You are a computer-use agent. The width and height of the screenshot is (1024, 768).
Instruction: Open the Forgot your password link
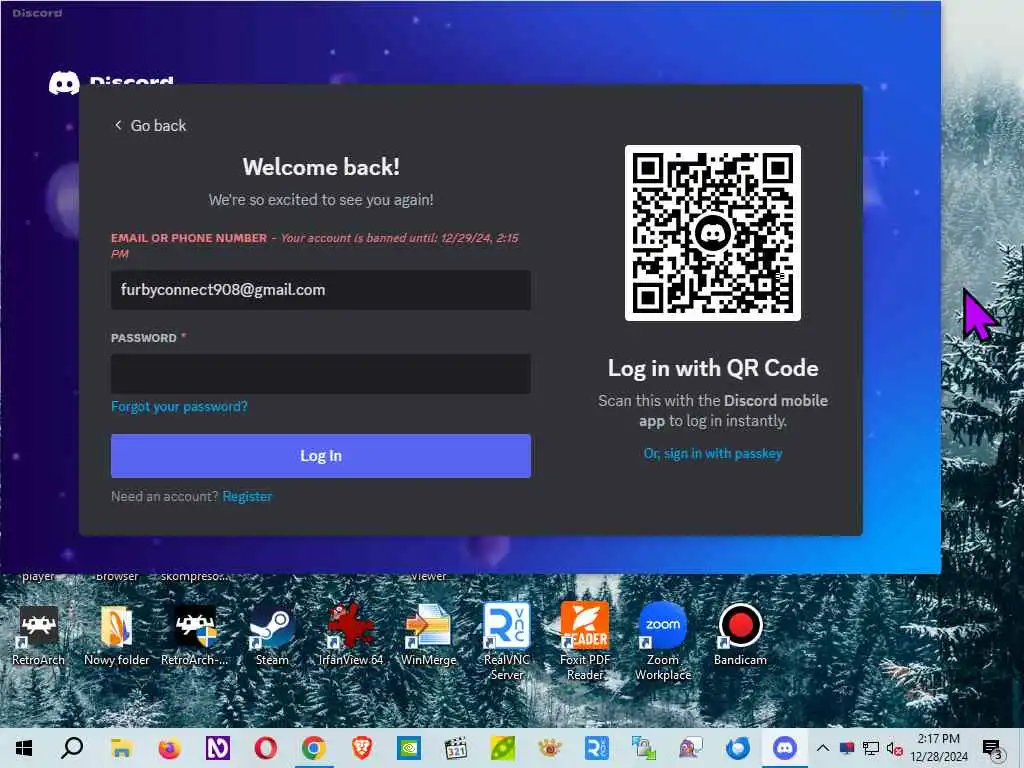(179, 406)
